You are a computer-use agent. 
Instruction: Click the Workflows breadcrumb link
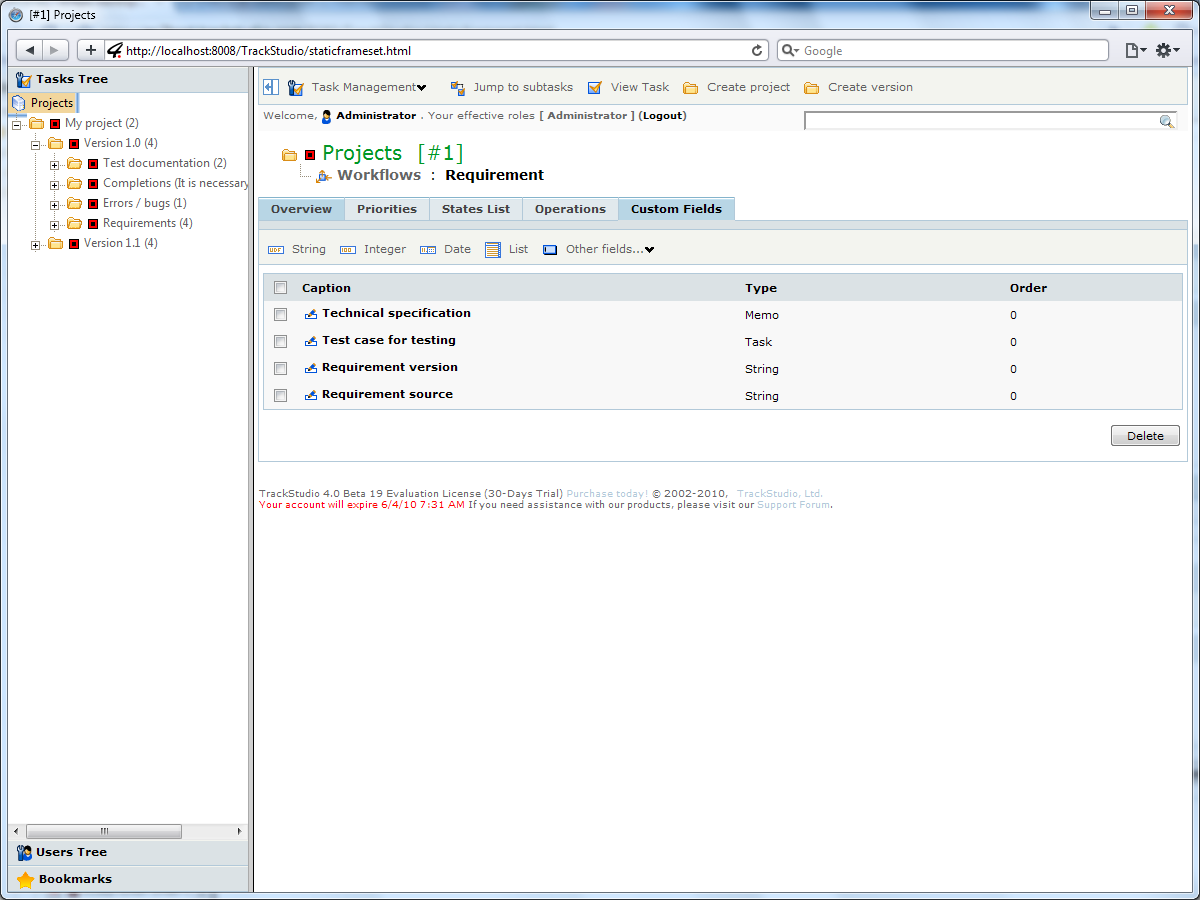click(x=379, y=175)
